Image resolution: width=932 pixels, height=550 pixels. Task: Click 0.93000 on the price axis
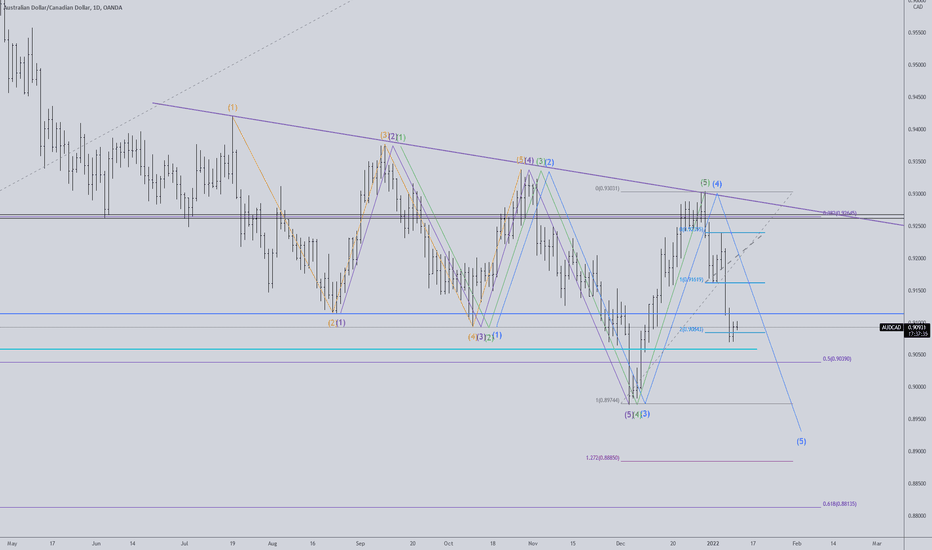(x=917, y=194)
